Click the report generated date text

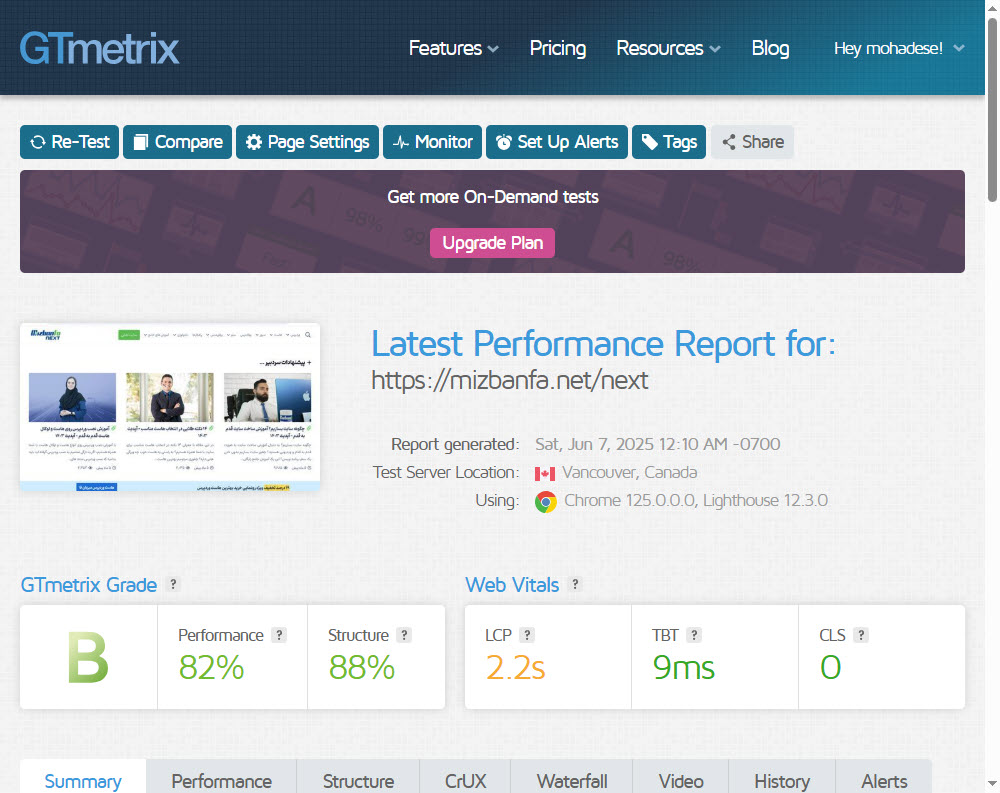click(x=658, y=445)
